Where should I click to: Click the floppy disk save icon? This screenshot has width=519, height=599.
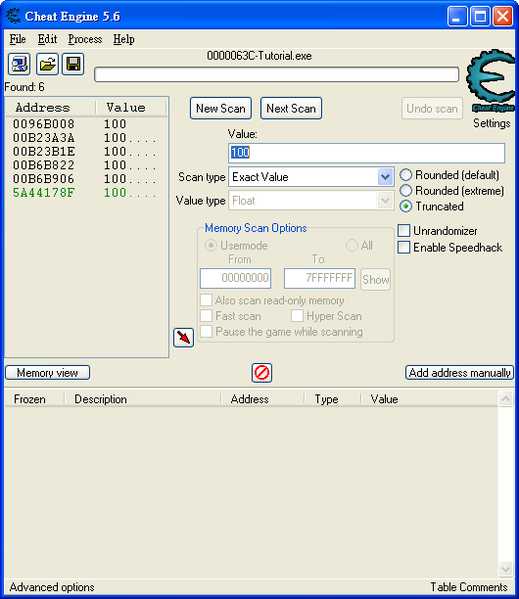73,64
